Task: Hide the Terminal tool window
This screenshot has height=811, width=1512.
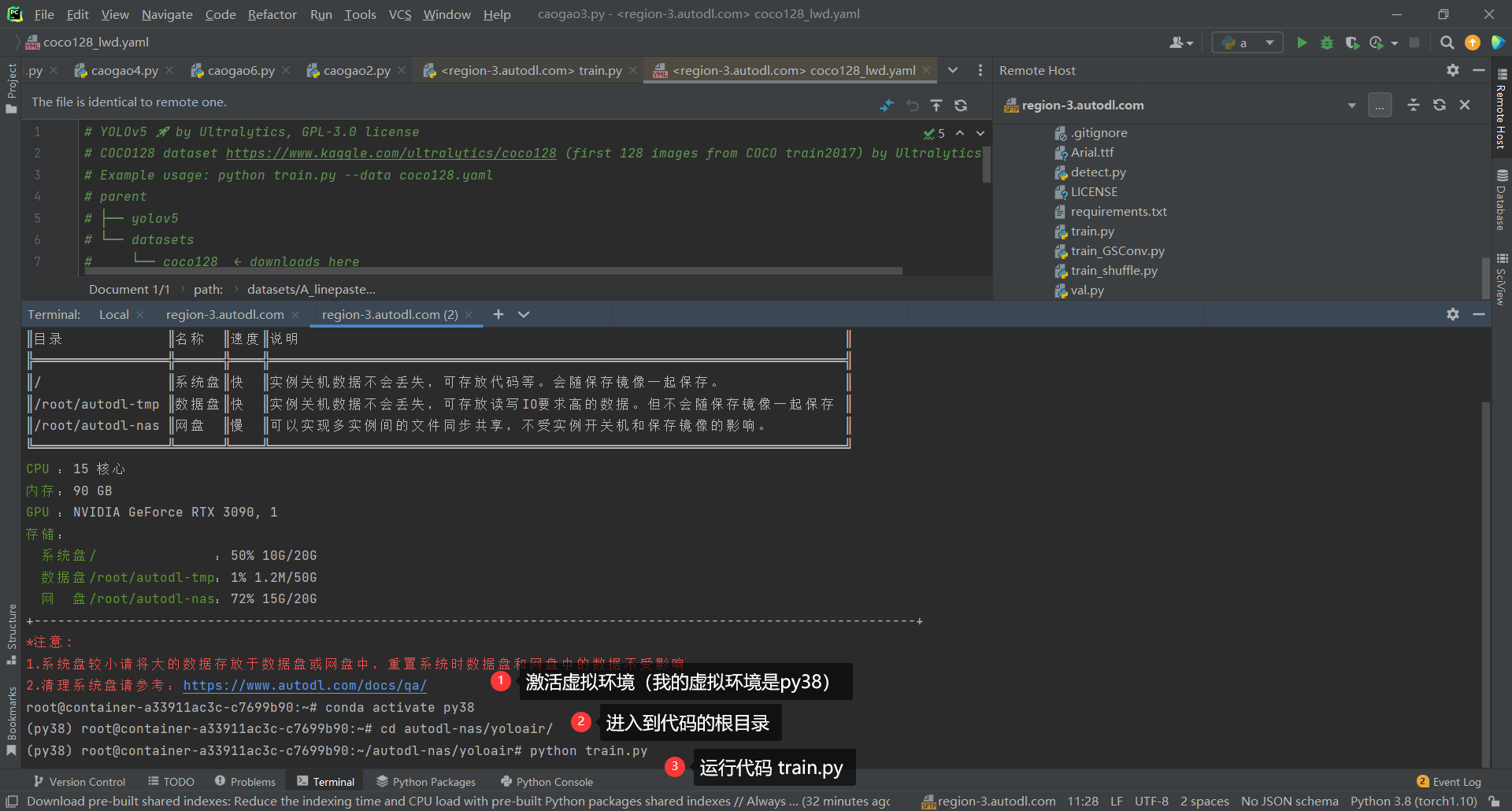Action: coord(1479,314)
